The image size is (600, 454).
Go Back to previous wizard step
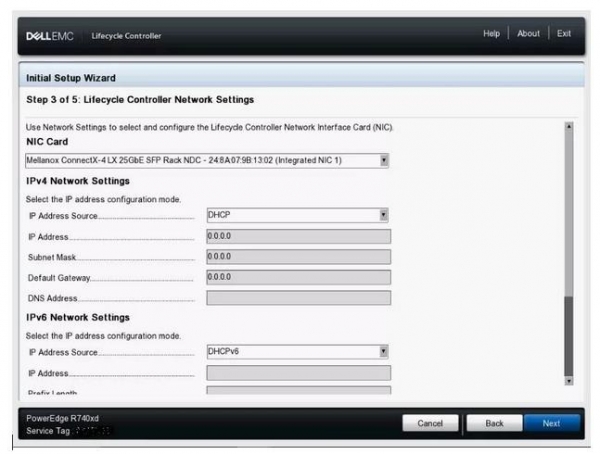[494, 423]
